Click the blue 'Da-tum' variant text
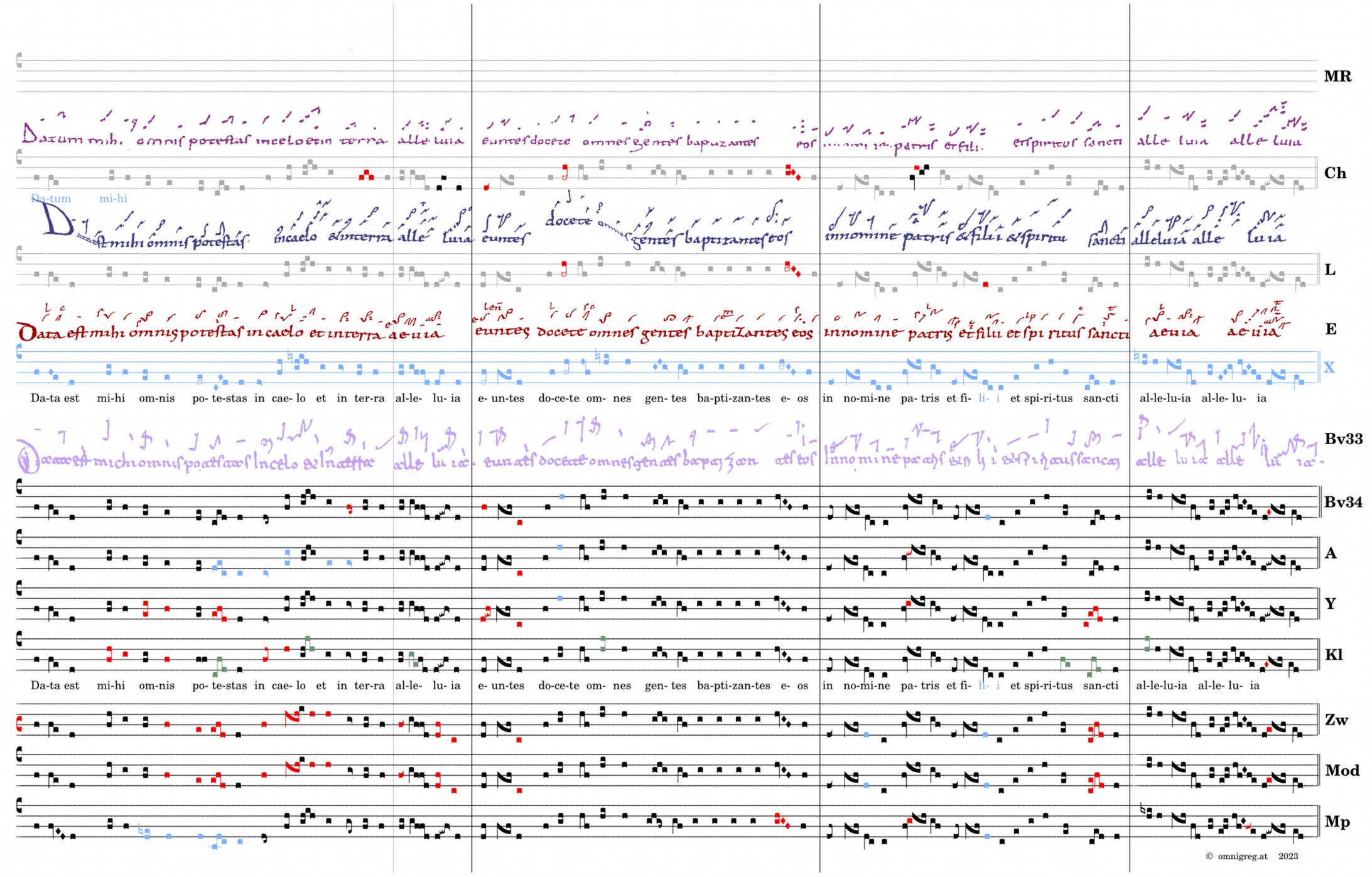This screenshot has height=877, width=1372. (51, 199)
